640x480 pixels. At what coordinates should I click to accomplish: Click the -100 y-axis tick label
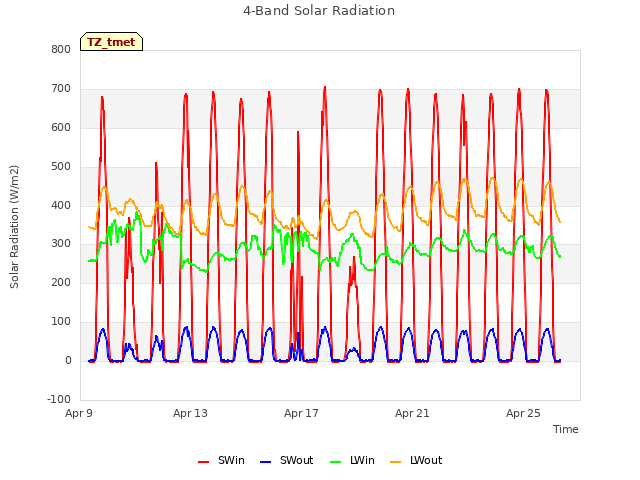tap(59, 399)
